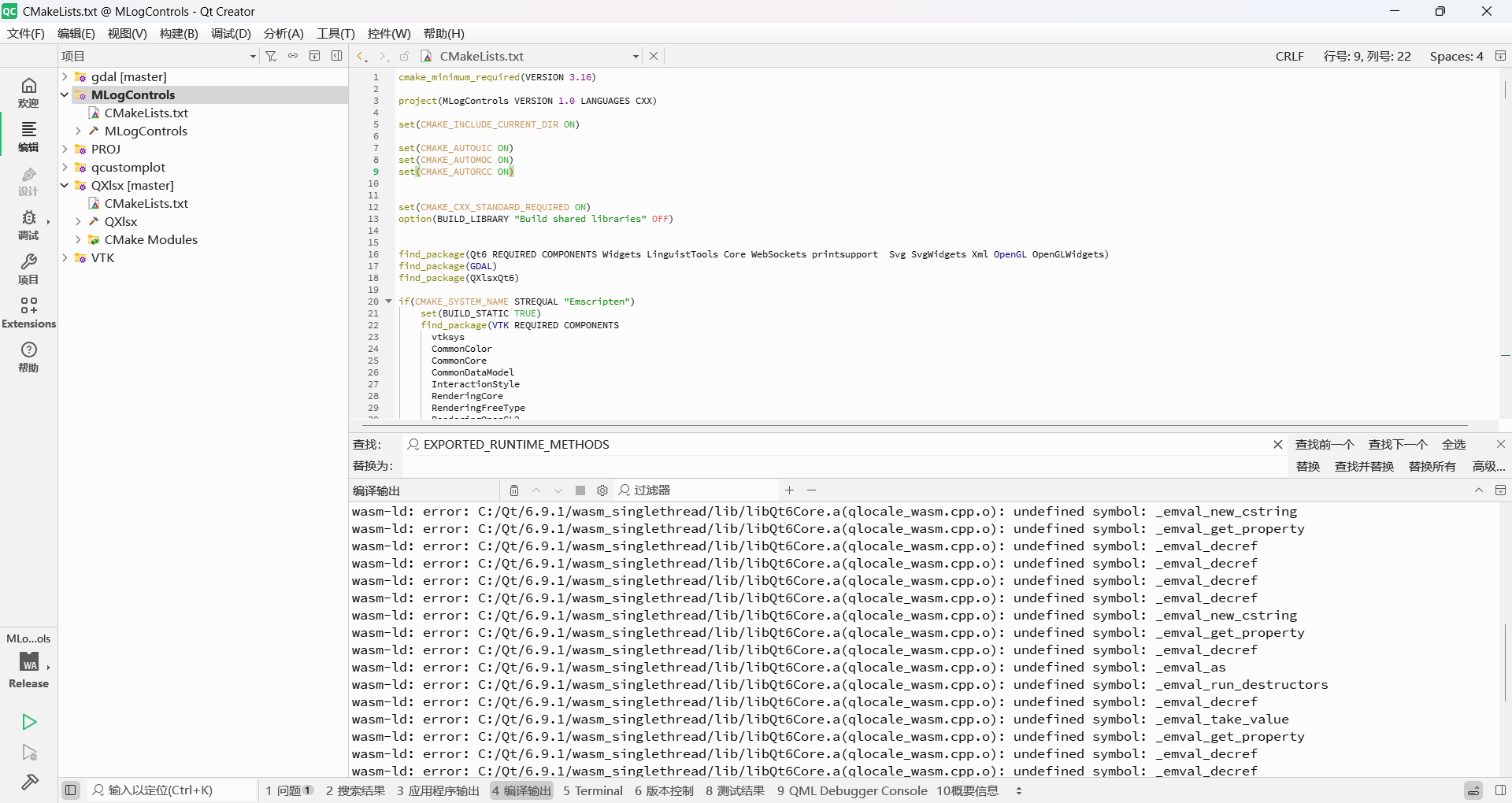This screenshot has width=1512, height=803.
Task: Open compile output settings gear
Action: 602,490
